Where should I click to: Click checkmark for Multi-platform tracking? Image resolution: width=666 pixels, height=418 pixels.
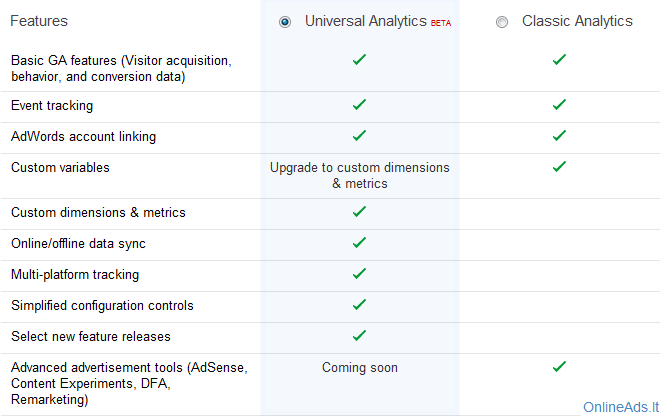pyautogui.click(x=359, y=274)
